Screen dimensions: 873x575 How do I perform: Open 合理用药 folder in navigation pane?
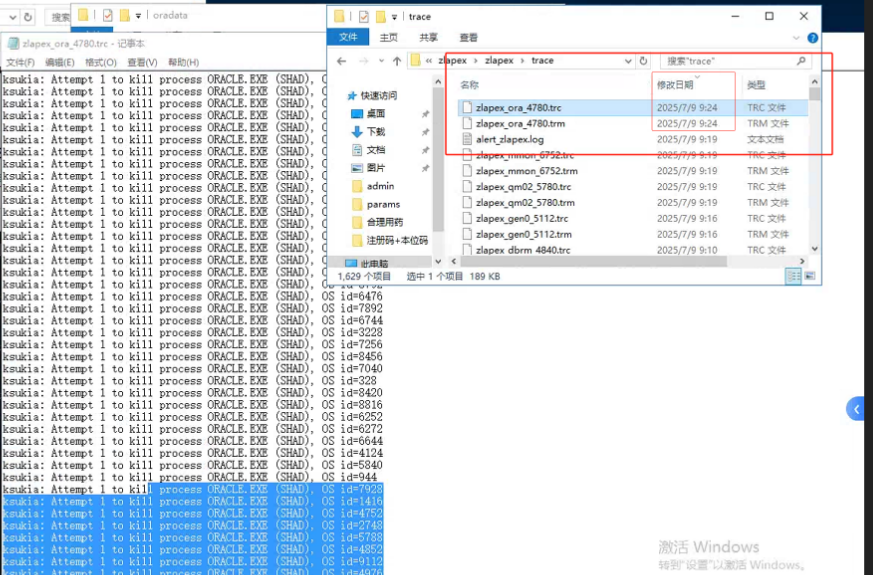(x=385, y=222)
